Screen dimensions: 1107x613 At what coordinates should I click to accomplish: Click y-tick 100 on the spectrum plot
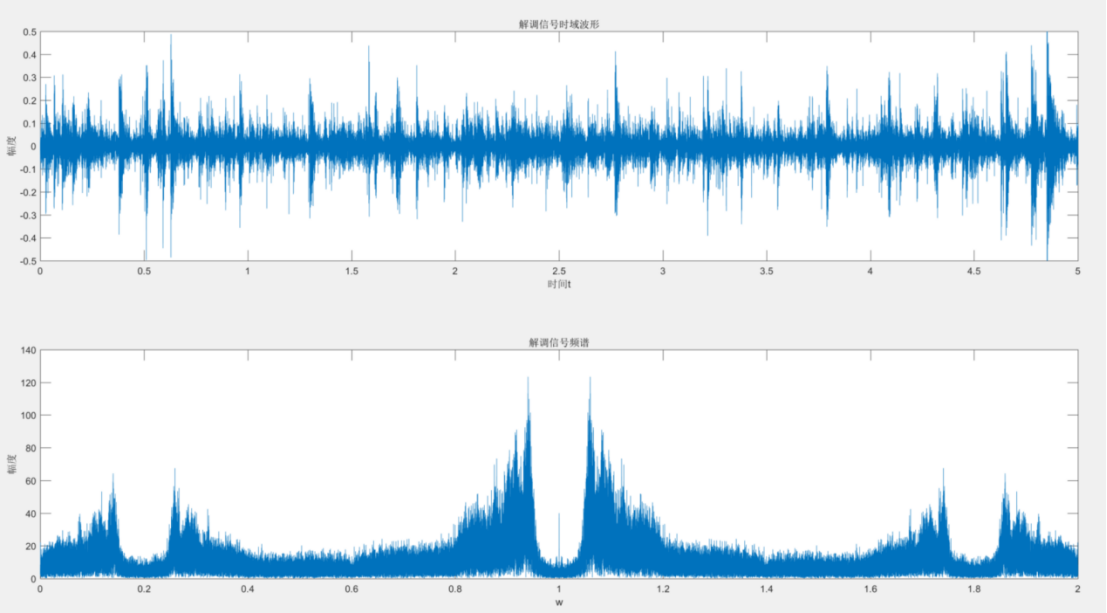pyautogui.click(x=29, y=415)
